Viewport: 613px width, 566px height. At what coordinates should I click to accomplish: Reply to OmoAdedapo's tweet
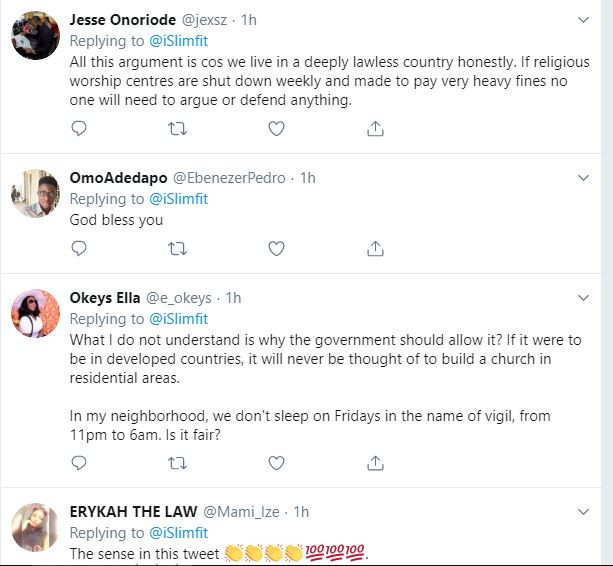click(x=79, y=247)
